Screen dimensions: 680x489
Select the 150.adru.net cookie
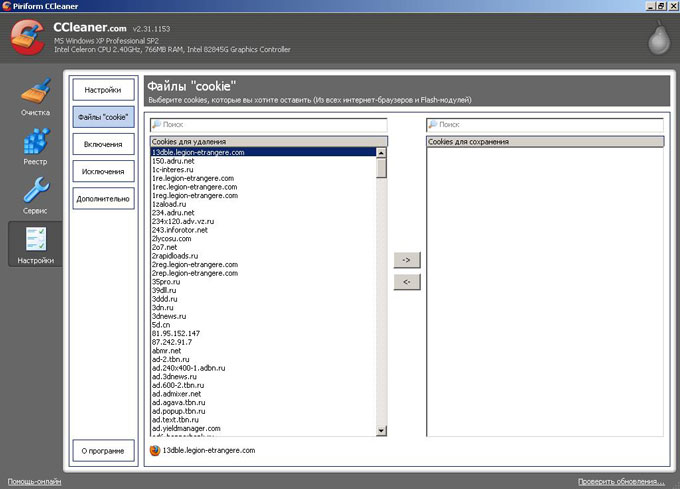[263, 161]
